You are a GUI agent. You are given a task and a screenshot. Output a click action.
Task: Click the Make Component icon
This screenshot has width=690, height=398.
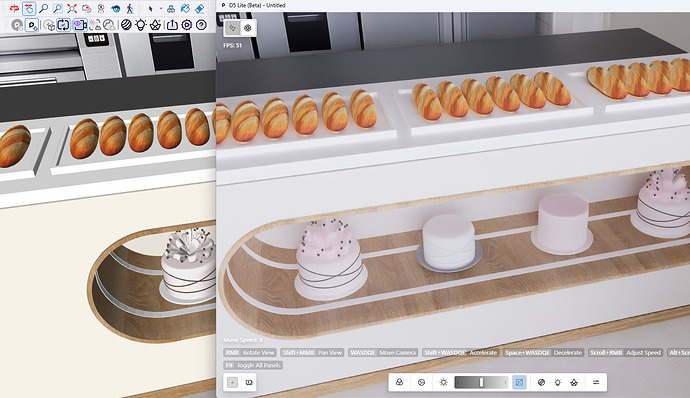(x=171, y=8)
